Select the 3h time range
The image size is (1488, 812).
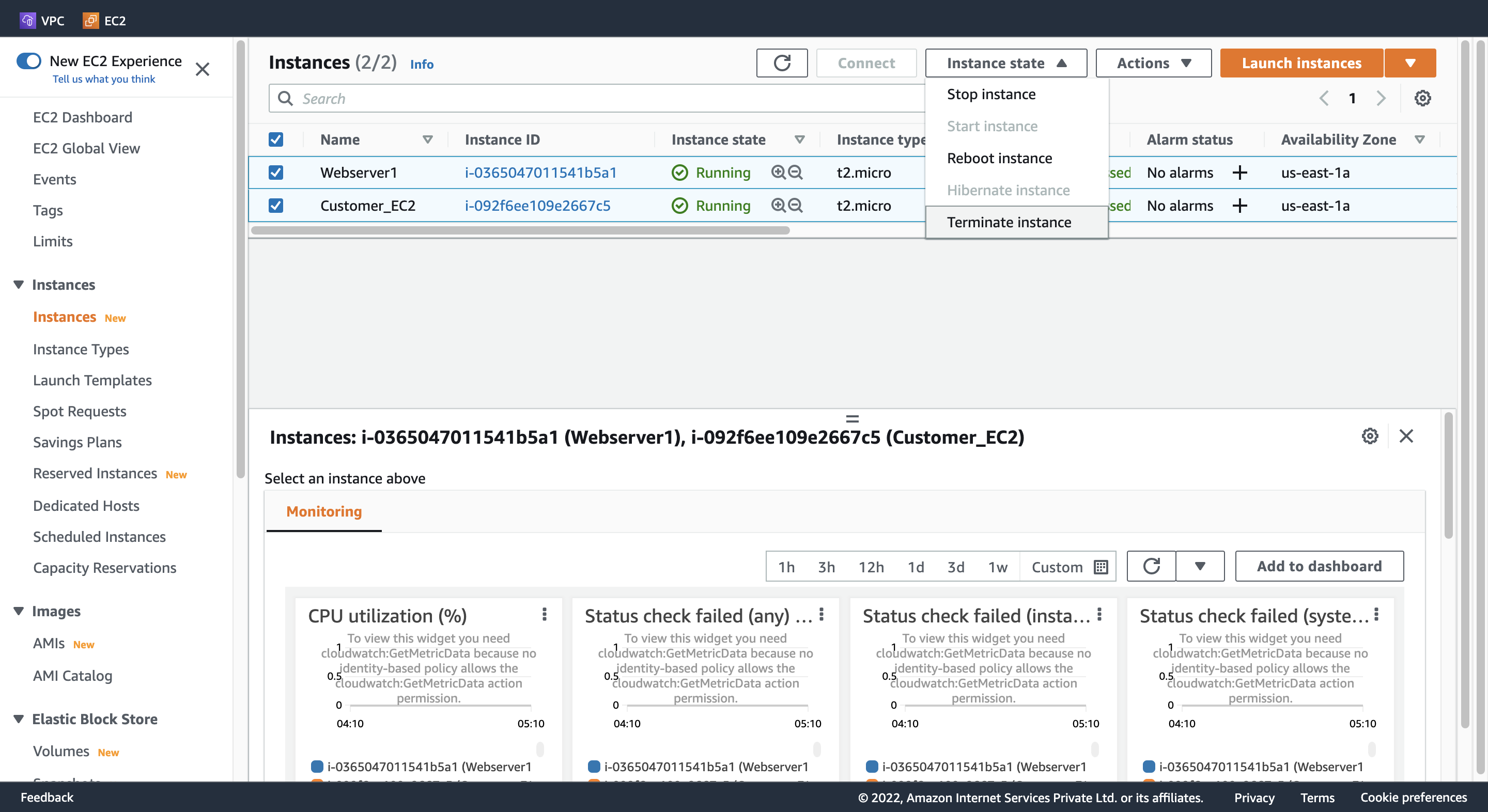click(826, 567)
